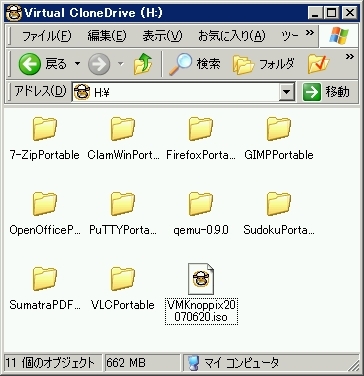This screenshot has height=376, width=364.
Task: Open the ファイル(F) menu
Action: tap(47, 36)
